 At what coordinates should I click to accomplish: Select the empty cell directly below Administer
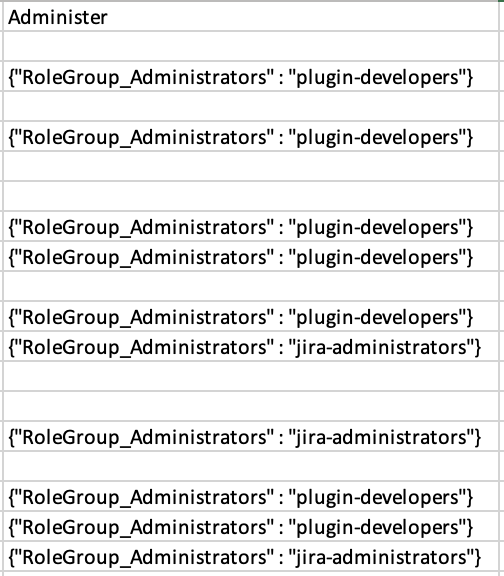coord(251,46)
